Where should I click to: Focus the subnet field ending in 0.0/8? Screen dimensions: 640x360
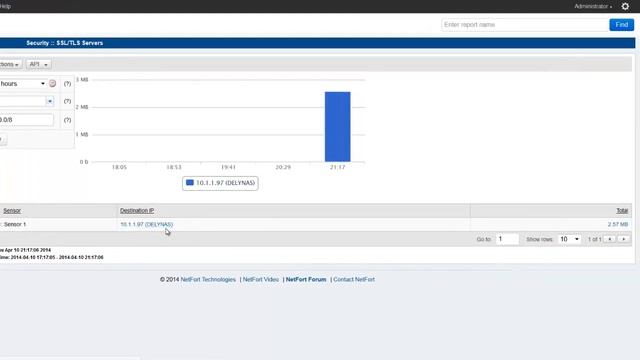[x=27, y=120]
